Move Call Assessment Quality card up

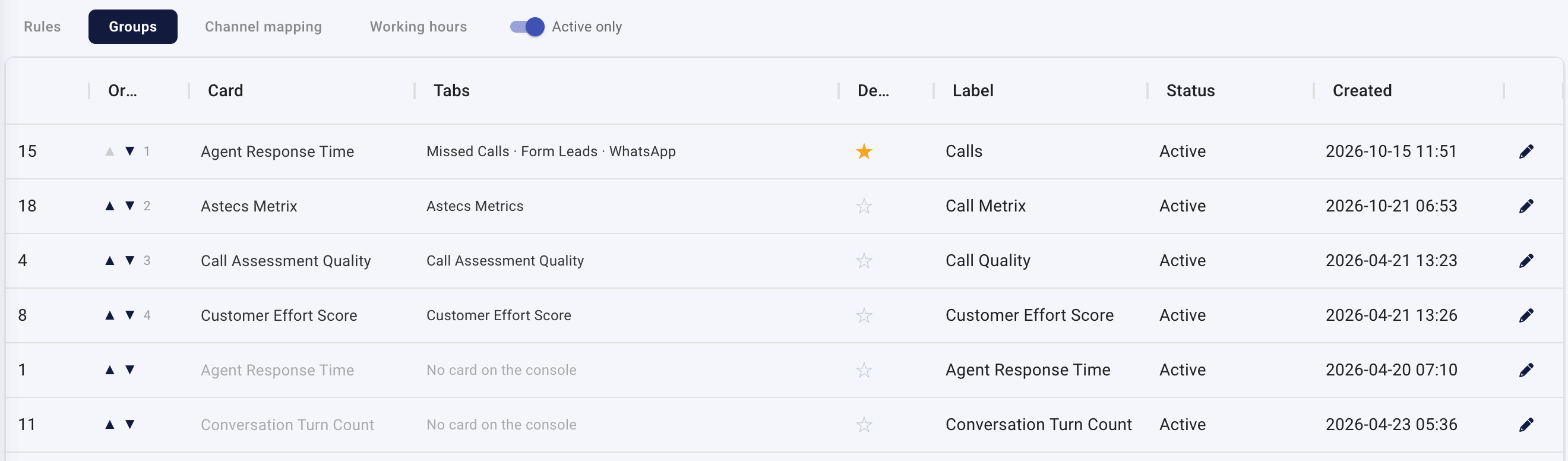(110, 261)
